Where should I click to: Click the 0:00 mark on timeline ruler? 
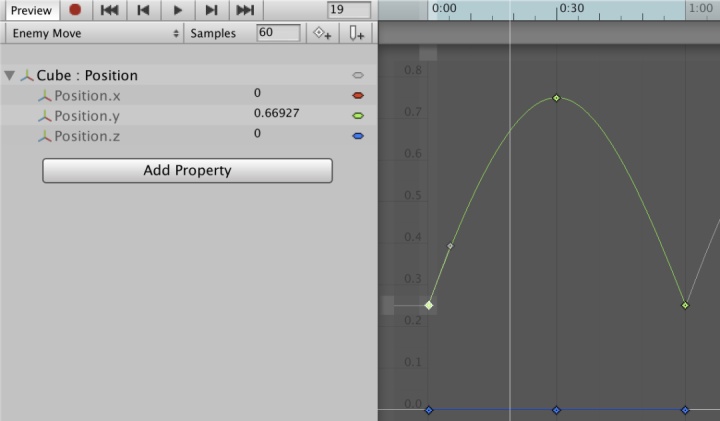point(444,8)
